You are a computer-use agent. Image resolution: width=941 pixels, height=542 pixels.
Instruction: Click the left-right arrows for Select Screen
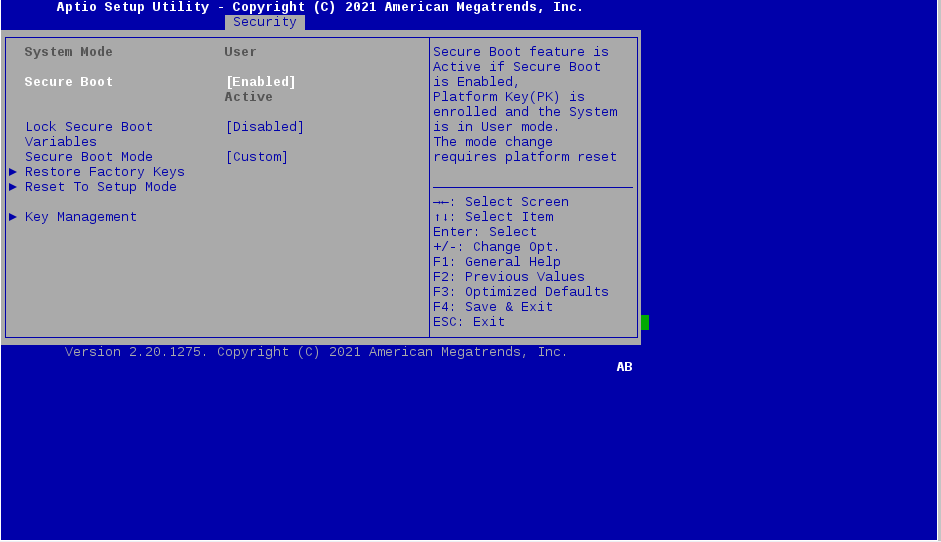444,202
